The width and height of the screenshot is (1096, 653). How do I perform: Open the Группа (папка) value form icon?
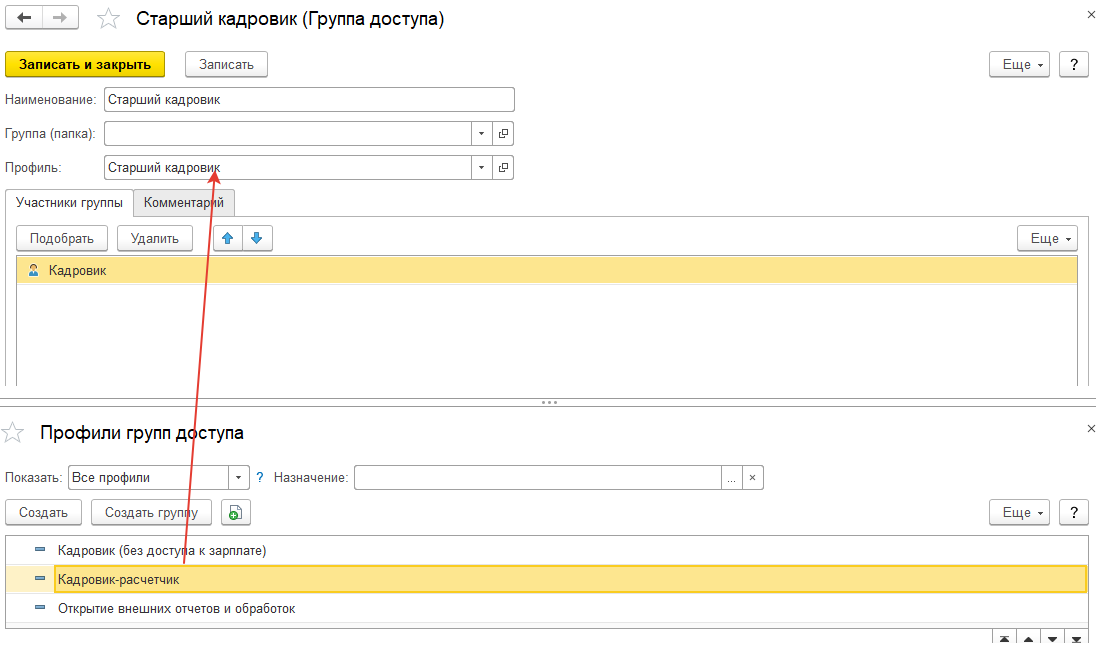coord(504,133)
